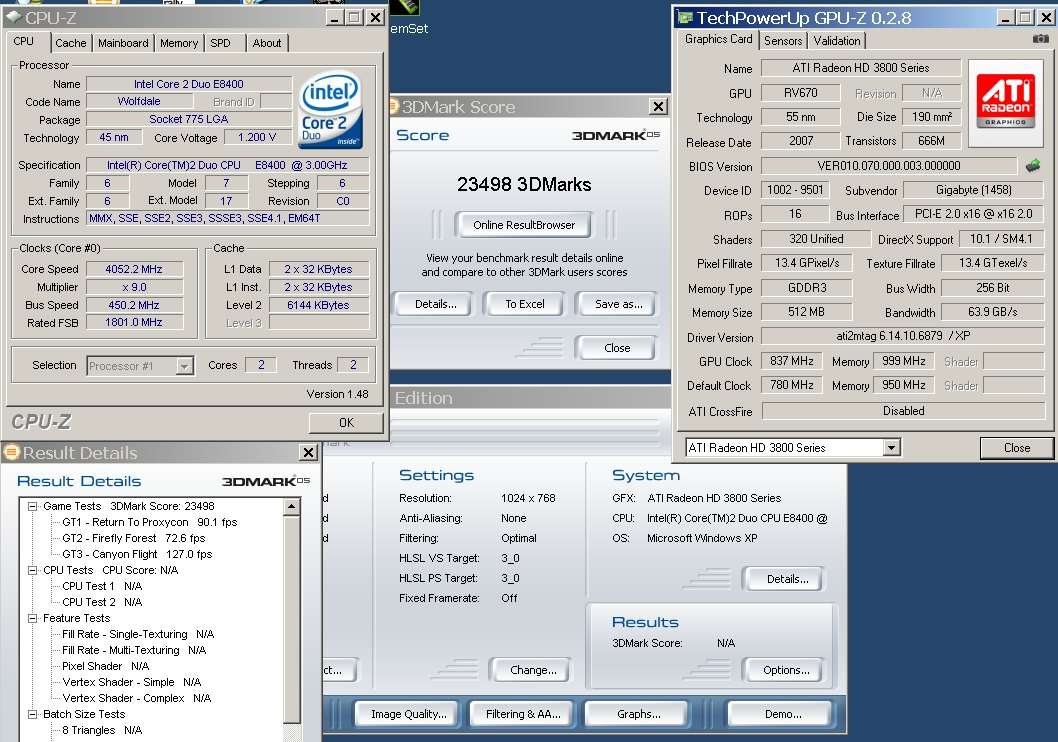
Task: Open the MemSet desktop icon
Action: [x=408, y=17]
